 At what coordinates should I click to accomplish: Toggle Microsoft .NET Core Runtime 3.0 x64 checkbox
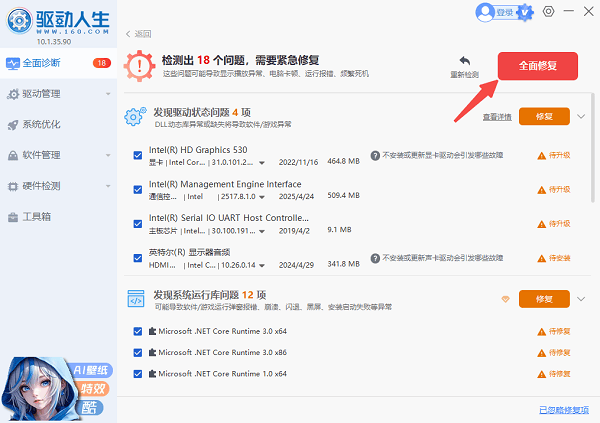click(x=138, y=332)
